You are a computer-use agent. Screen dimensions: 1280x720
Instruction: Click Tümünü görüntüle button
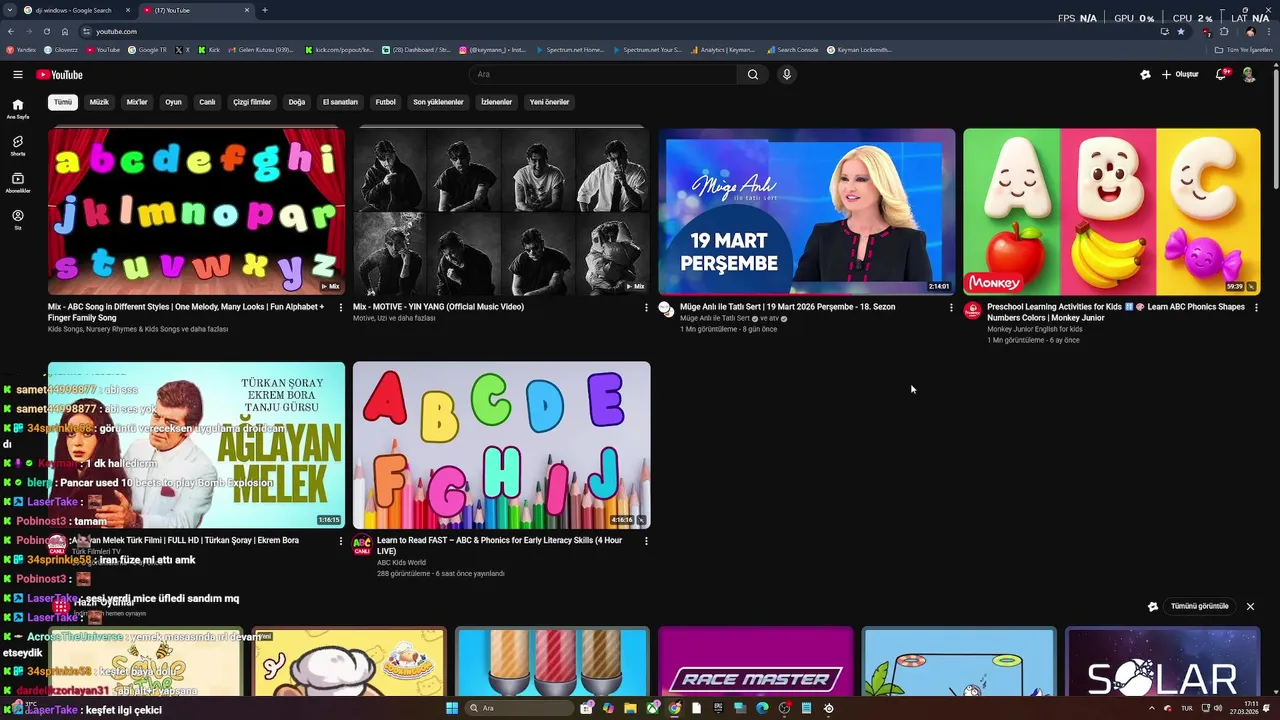click(1199, 606)
